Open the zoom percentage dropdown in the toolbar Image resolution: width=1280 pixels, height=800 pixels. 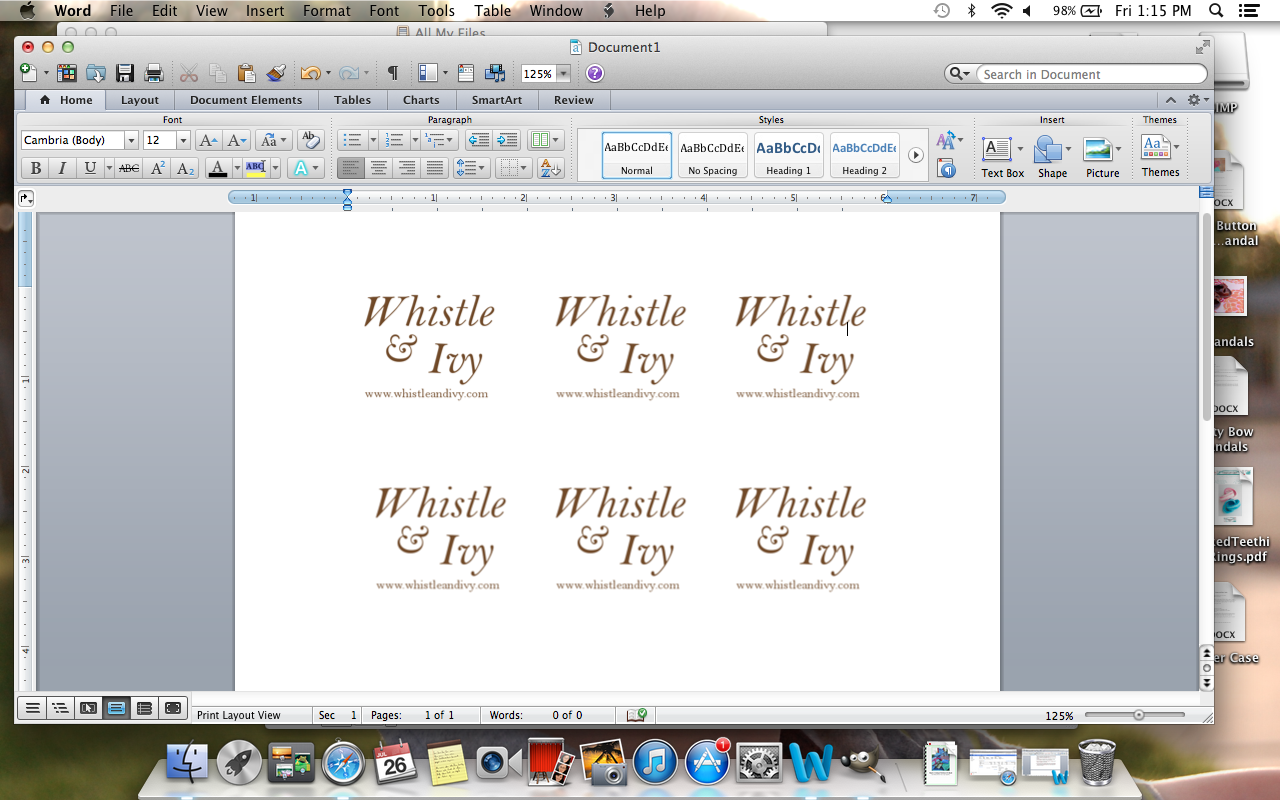pos(563,73)
